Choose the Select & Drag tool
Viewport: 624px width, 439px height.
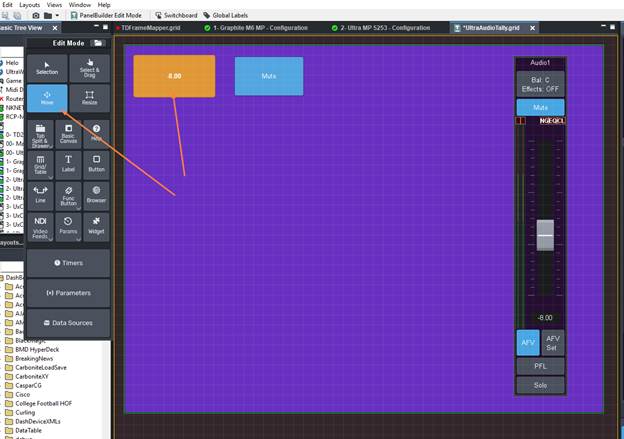(x=90, y=68)
